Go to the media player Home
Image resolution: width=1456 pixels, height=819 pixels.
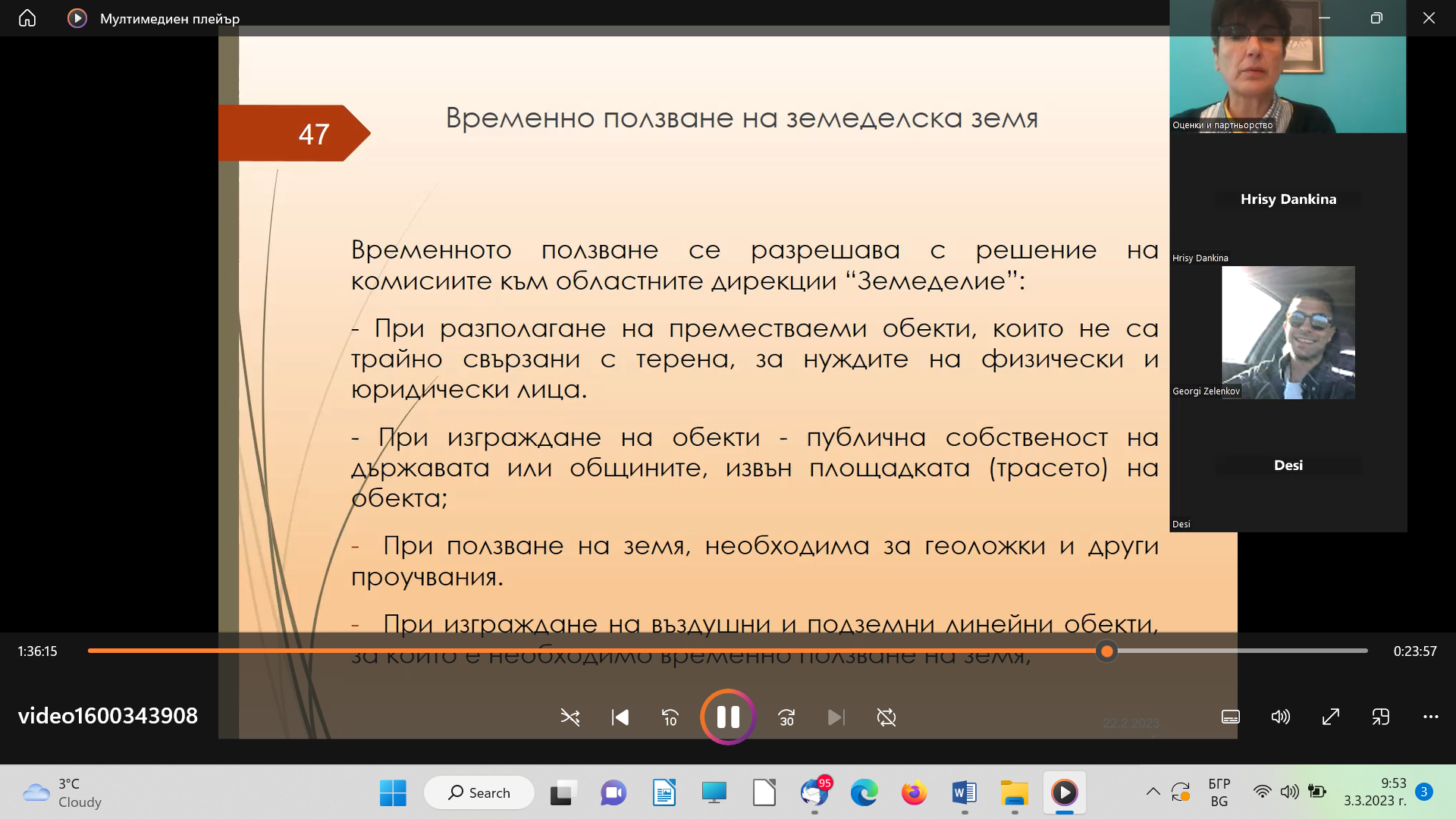point(27,18)
